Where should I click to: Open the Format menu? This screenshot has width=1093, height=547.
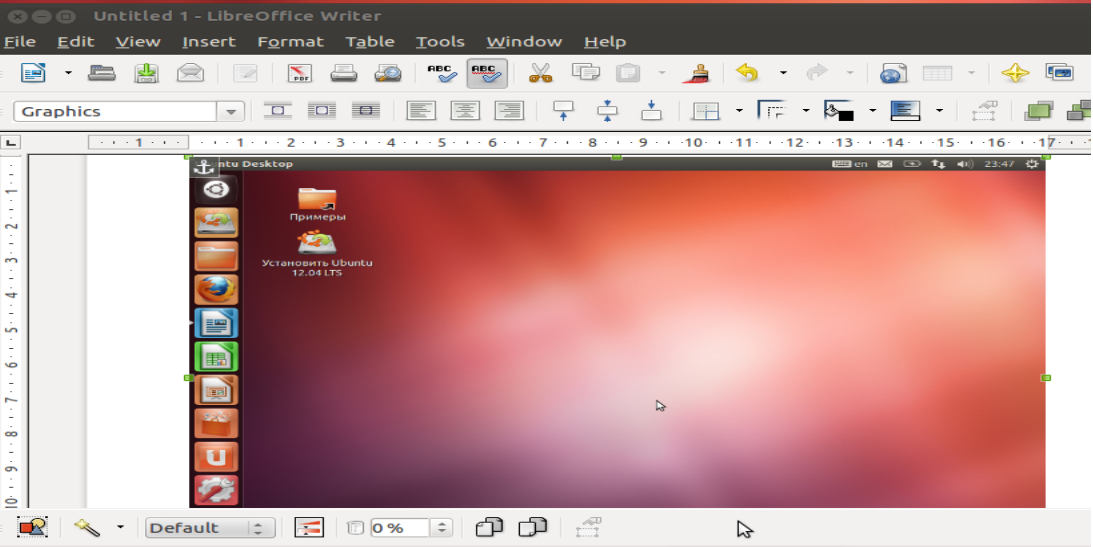pyautogui.click(x=291, y=42)
